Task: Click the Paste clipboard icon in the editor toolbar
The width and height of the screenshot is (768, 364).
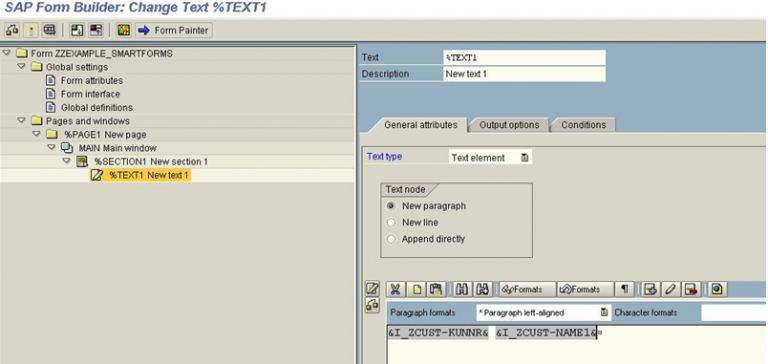Action: tap(435, 290)
